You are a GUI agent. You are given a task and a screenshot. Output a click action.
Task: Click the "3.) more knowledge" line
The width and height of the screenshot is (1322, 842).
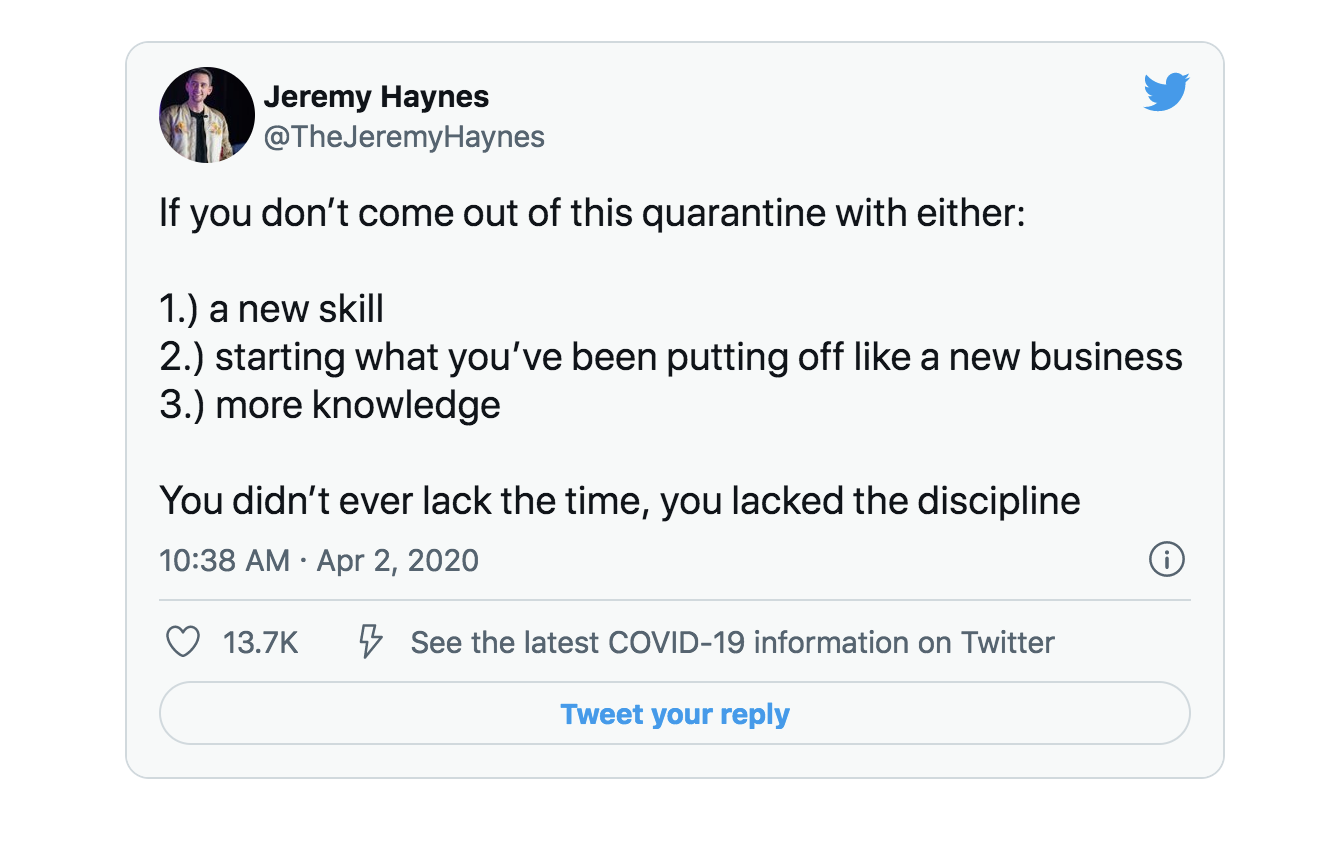click(330, 405)
